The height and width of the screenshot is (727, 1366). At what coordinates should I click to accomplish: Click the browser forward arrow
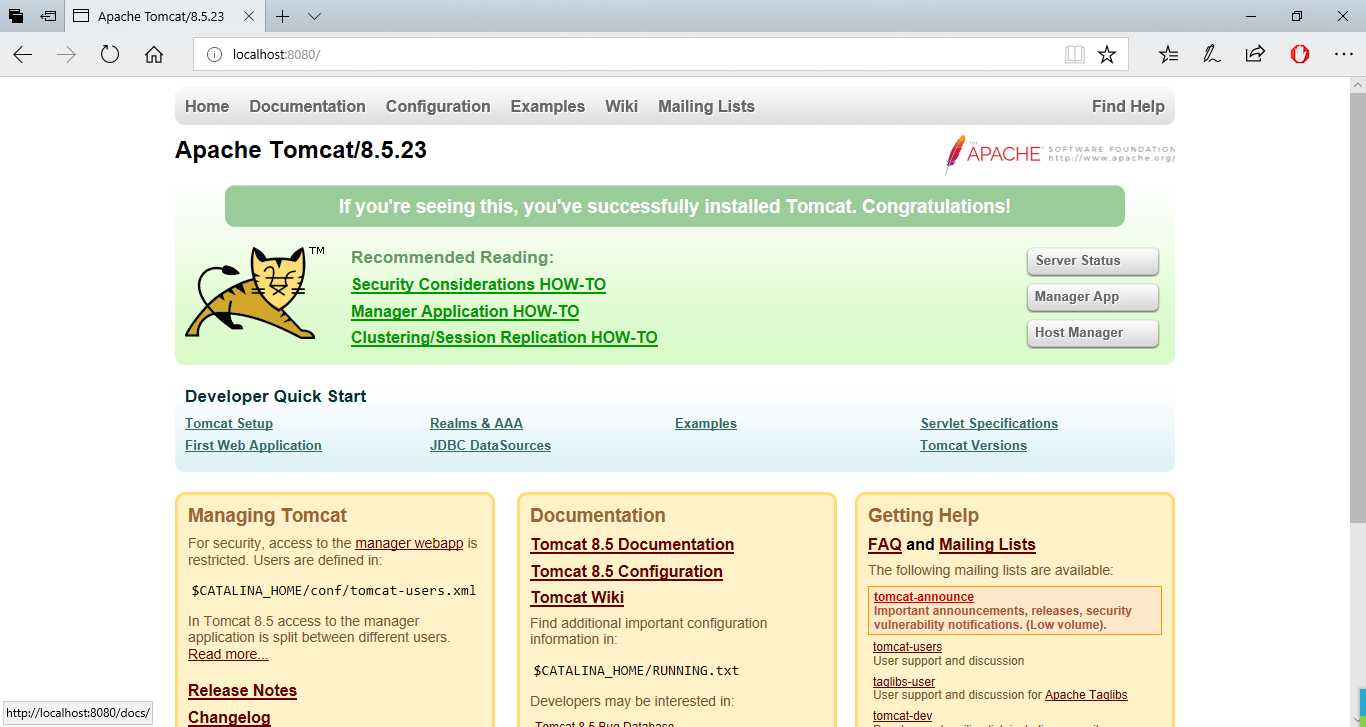(67, 55)
